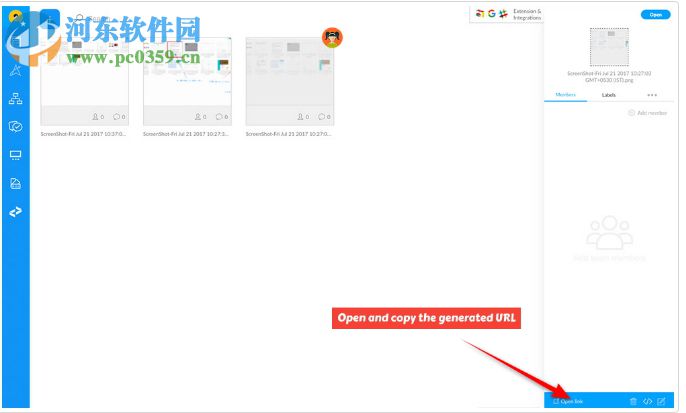Click members count on third screenshot card
The height and width of the screenshot is (413, 686).
point(303,117)
